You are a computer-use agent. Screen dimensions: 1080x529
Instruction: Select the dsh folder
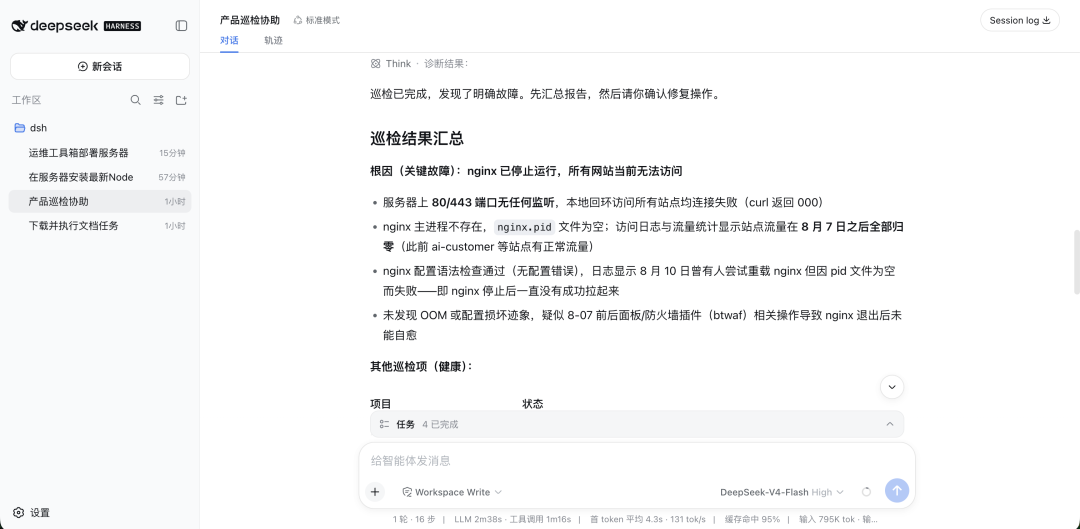pos(100,127)
